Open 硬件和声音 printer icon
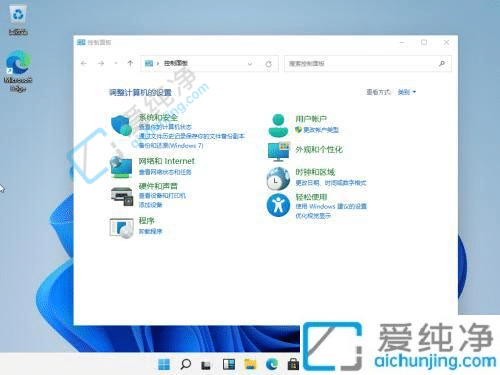This screenshot has height=375, width=500. (122, 196)
